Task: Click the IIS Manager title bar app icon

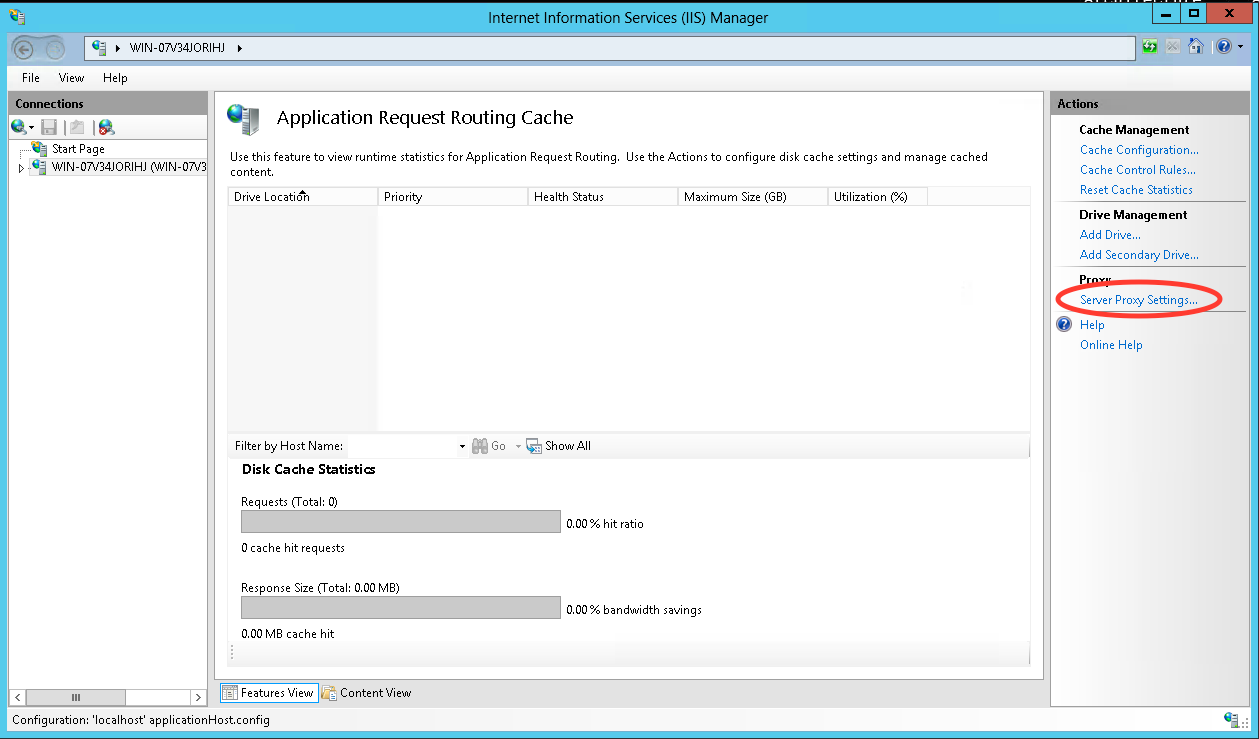Action: tap(17, 17)
